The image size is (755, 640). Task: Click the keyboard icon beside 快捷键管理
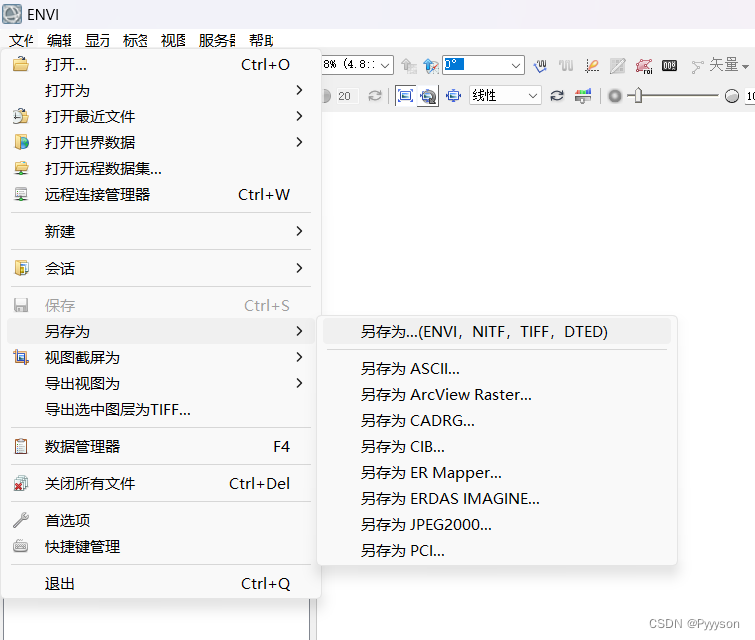[21, 546]
